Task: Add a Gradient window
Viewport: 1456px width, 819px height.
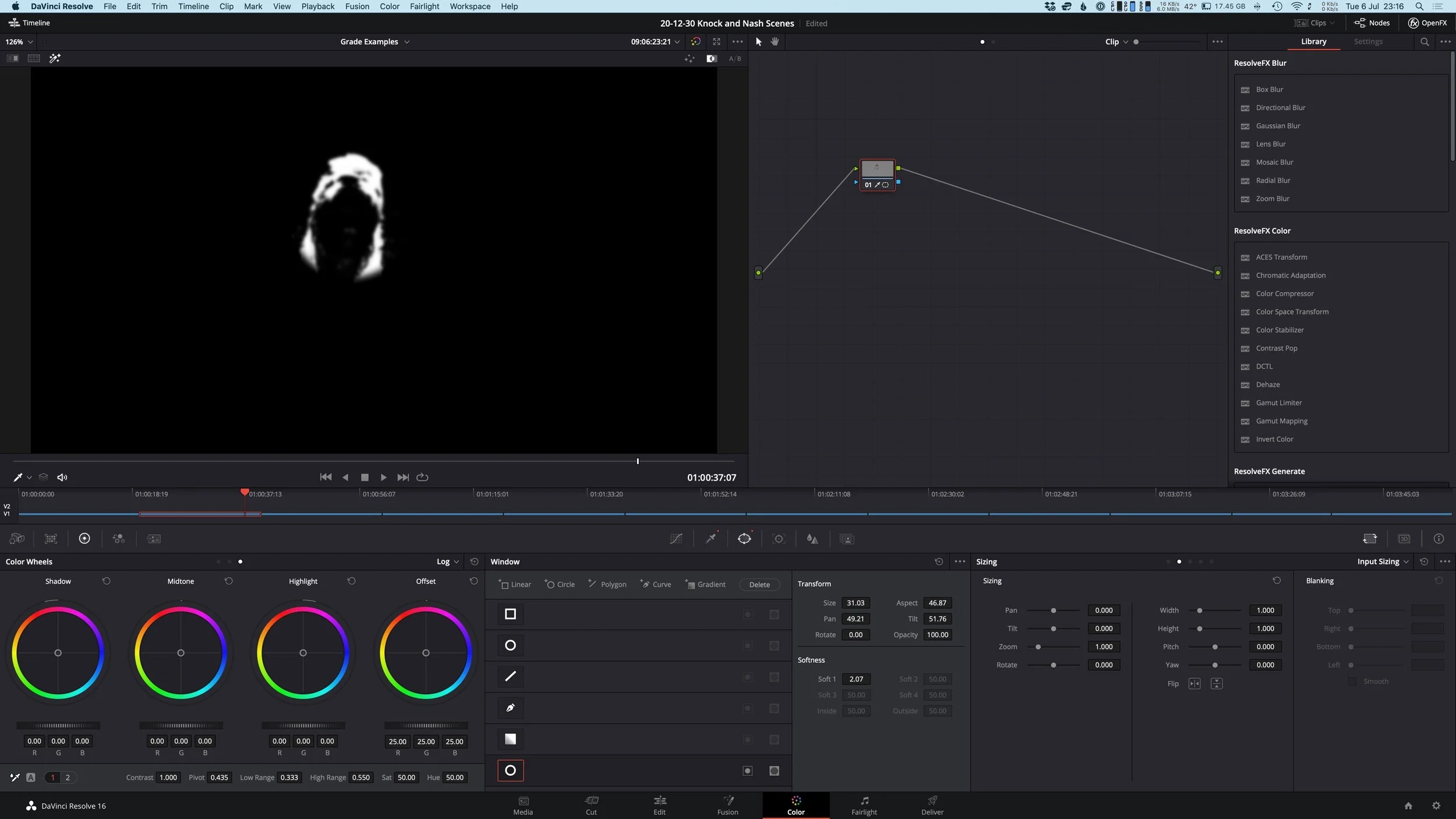Action: (x=705, y=584)
